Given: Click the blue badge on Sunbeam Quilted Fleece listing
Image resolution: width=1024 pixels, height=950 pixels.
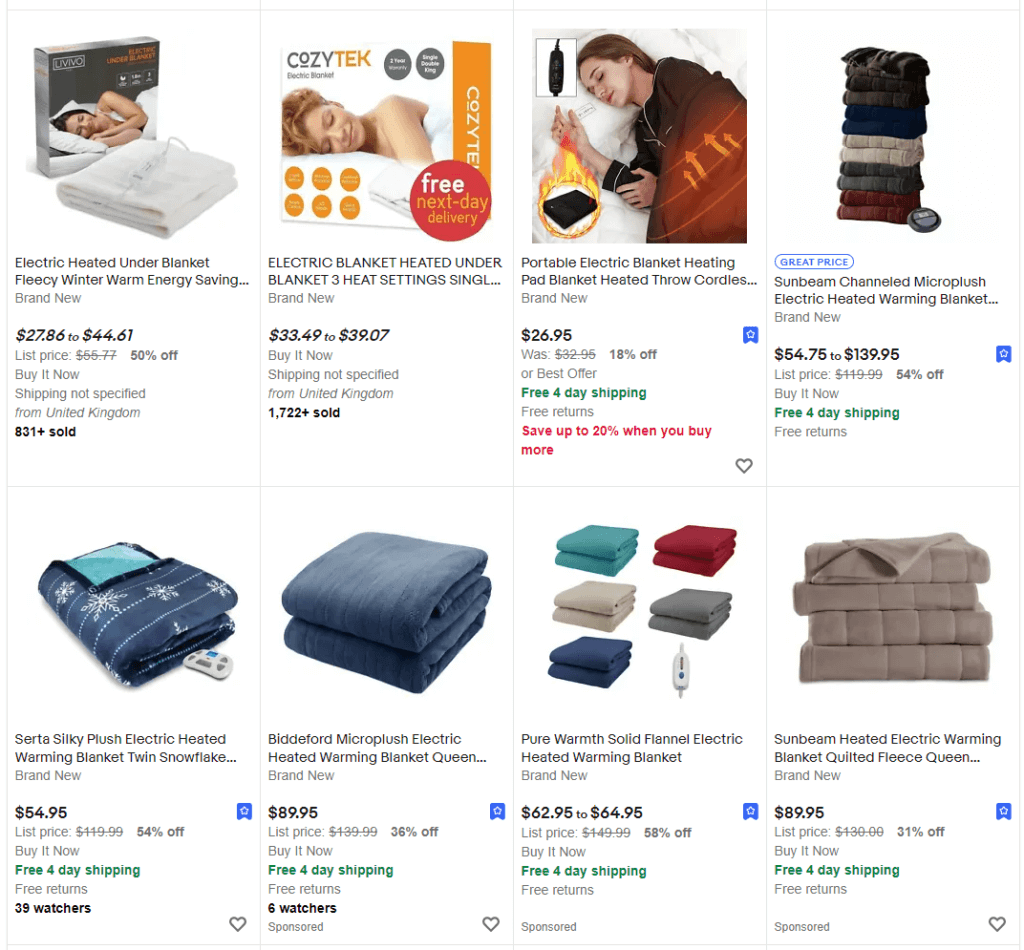Looking at the screenshot, I should (1004, 812).
